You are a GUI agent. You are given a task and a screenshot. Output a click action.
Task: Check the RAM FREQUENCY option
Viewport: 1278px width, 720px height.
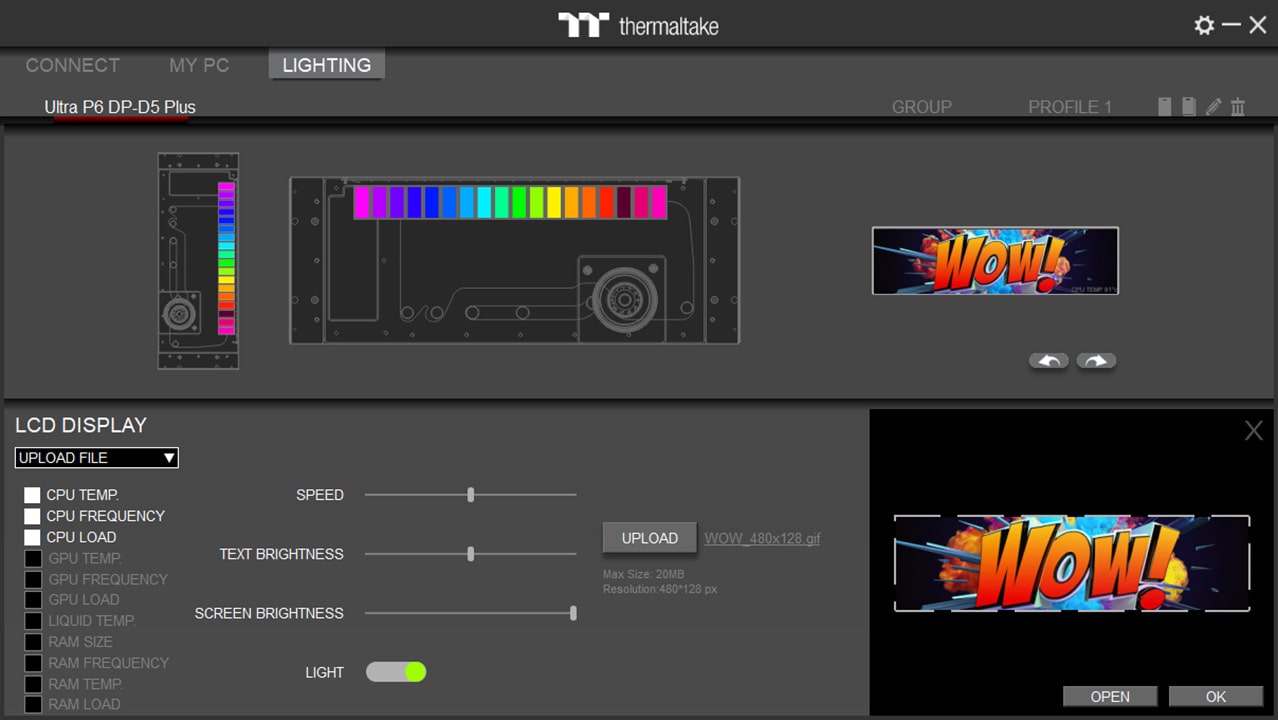[33, 663]
